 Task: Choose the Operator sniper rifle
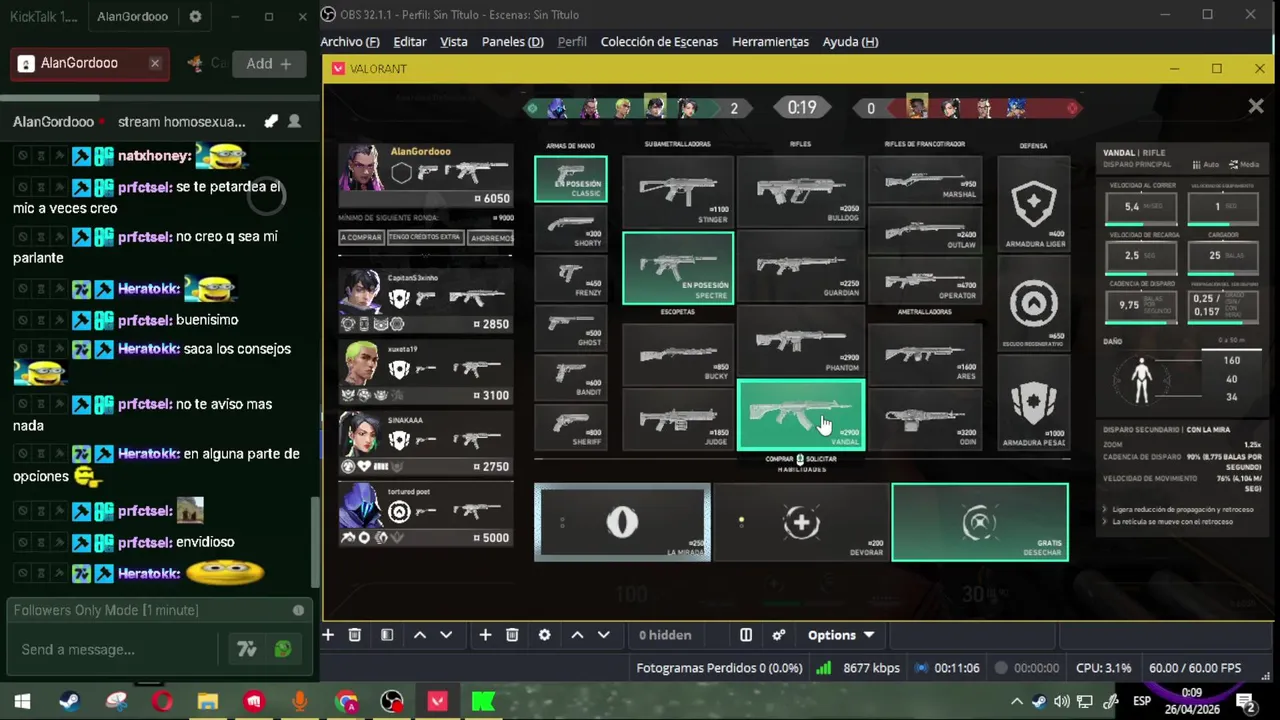coord(925,279)
